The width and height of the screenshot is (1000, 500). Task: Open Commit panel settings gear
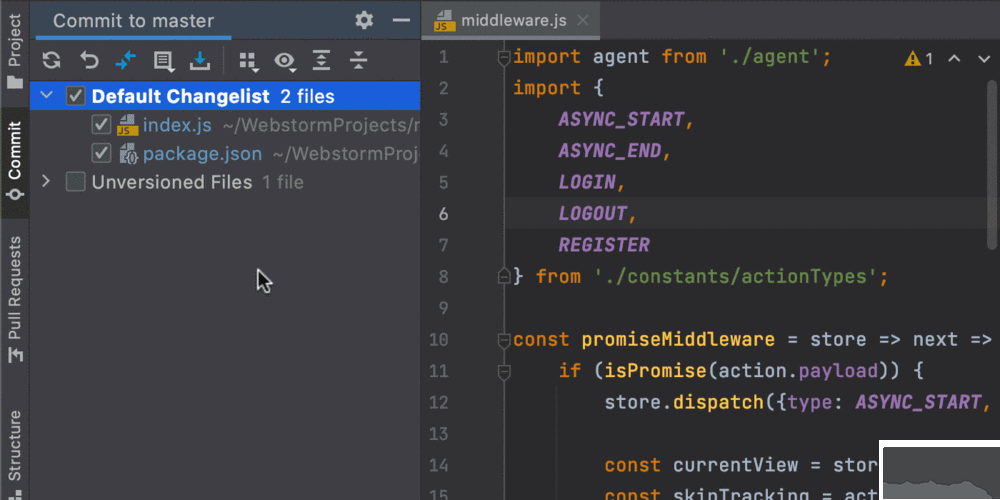pyautogui.click(x=364, y=20)
